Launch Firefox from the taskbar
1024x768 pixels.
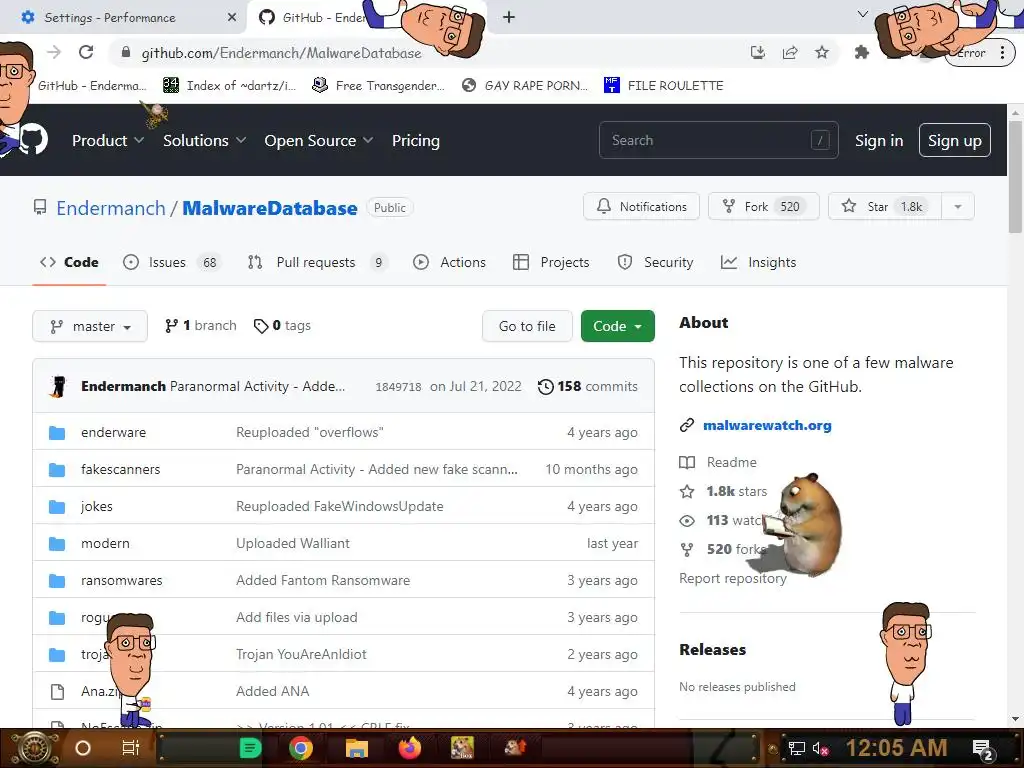(410, 748)
